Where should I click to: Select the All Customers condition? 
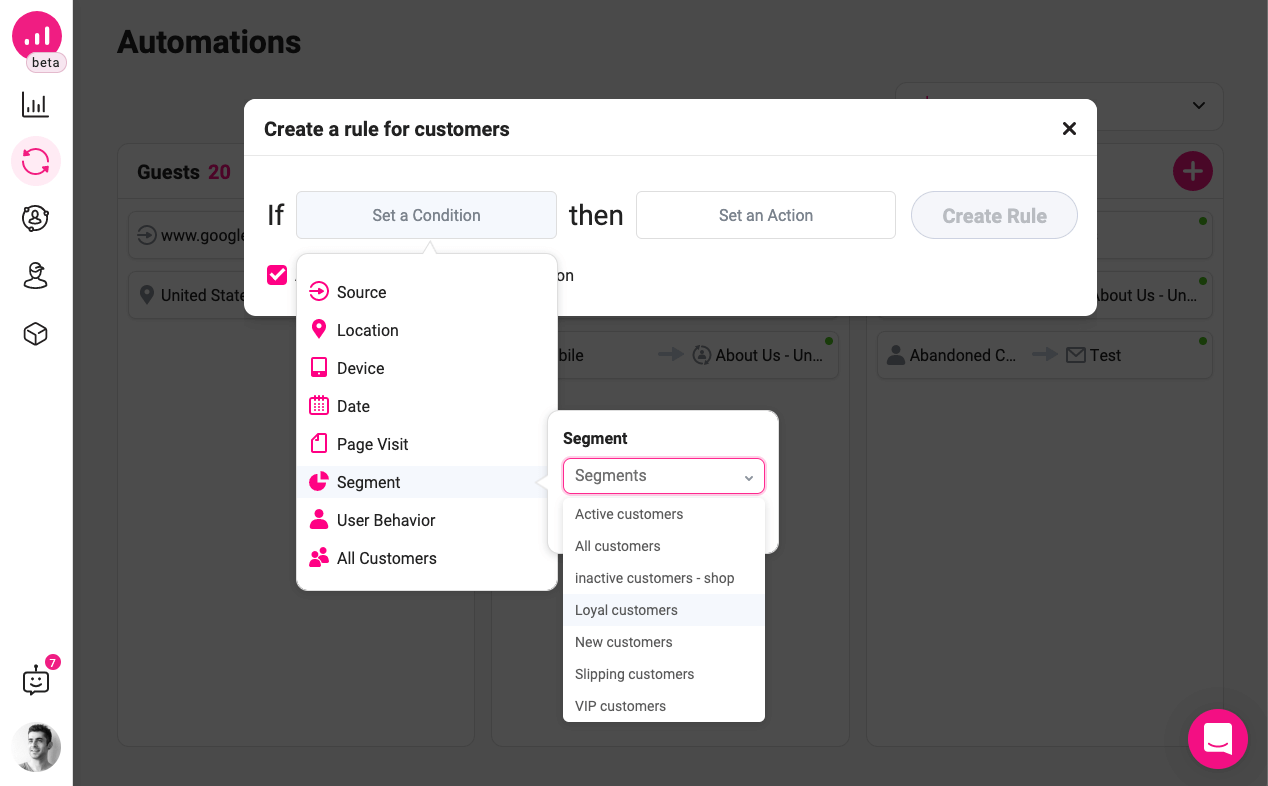(427, 558)
